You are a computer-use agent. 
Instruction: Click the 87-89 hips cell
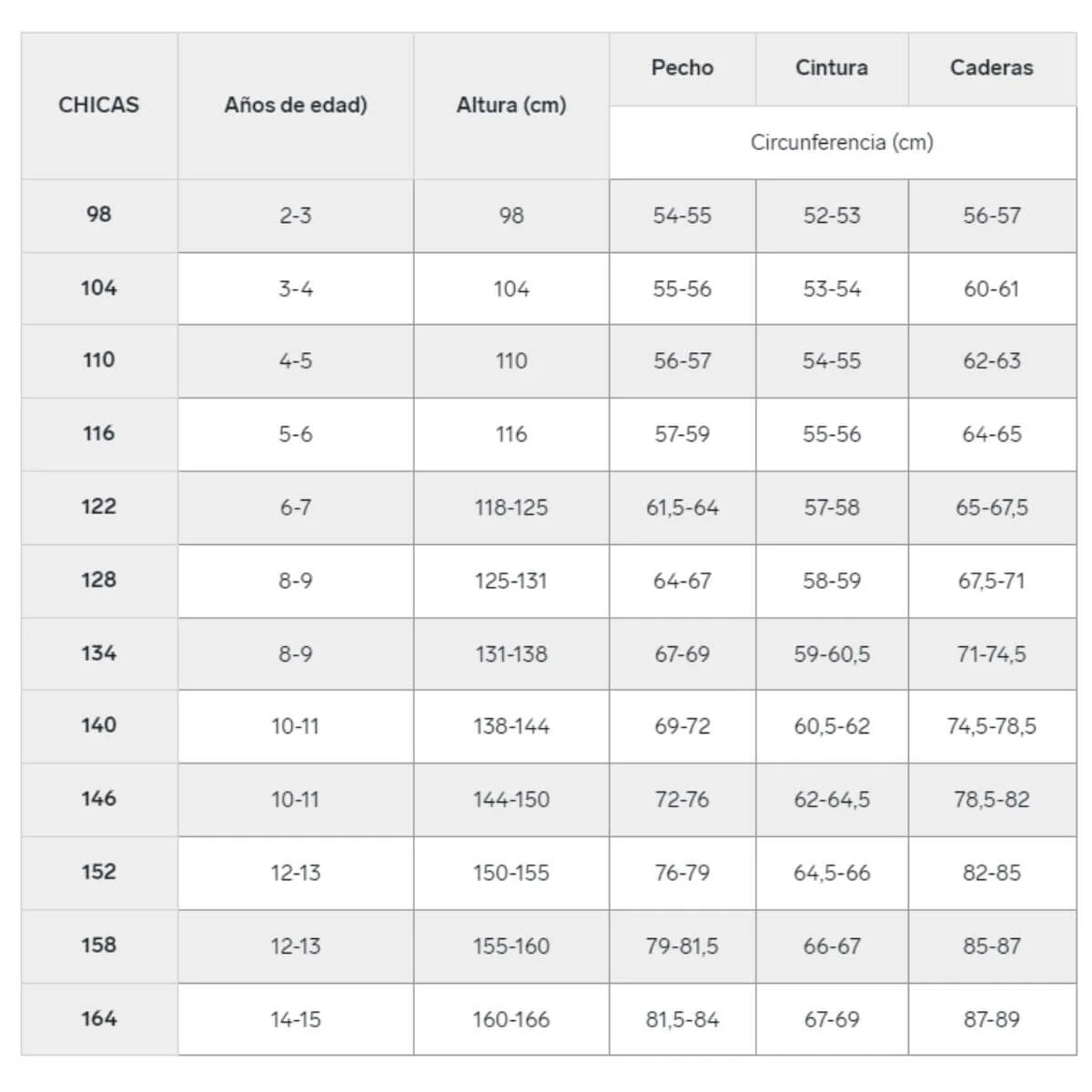point(992,1019)
